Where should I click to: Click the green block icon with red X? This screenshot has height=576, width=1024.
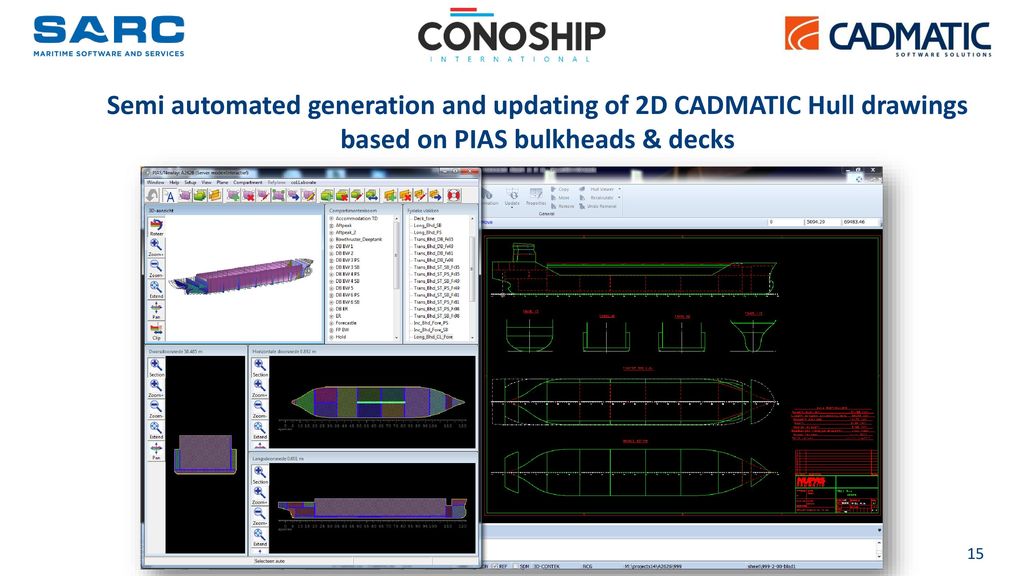(342, 195)
